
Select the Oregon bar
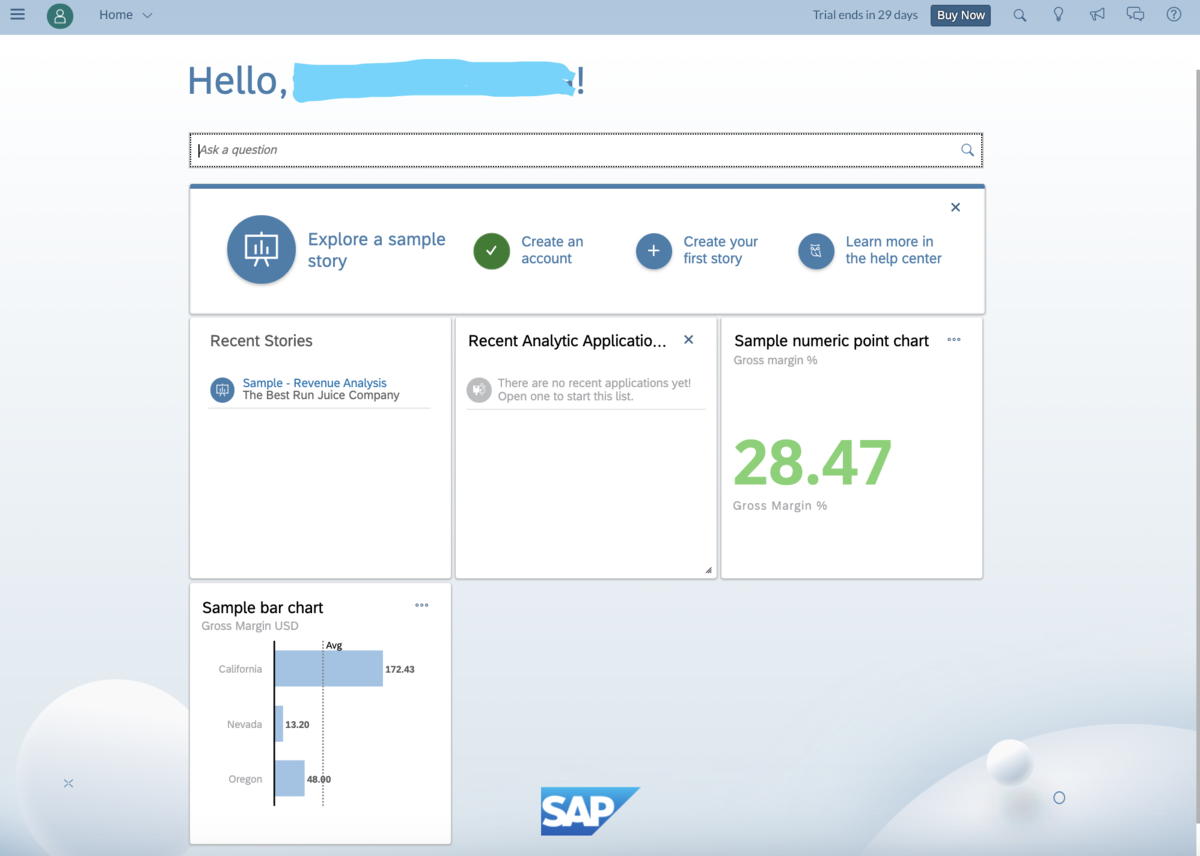(290, 778)
